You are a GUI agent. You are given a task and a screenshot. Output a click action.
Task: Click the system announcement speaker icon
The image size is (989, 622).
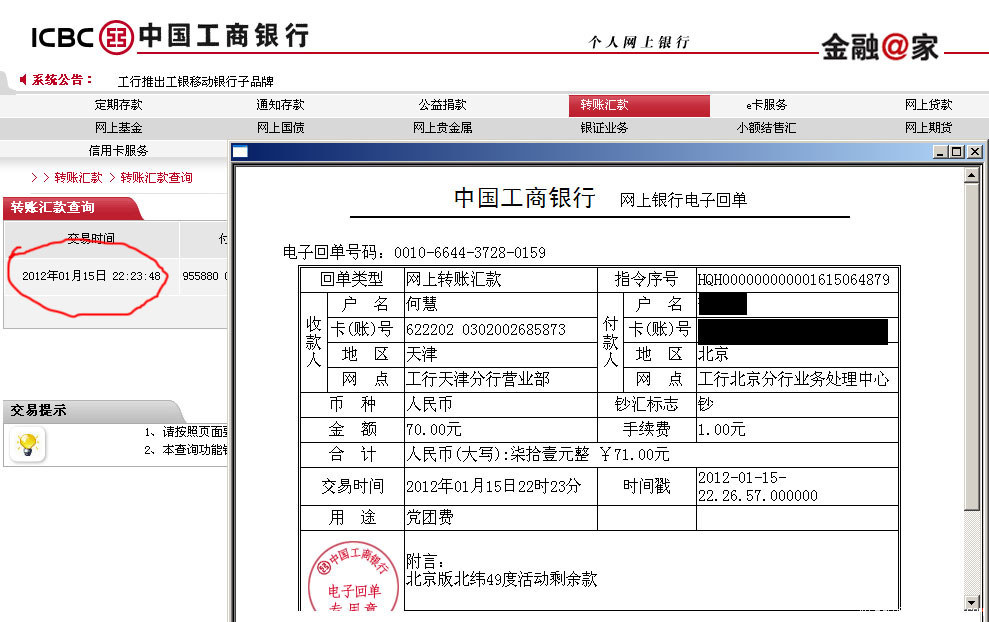coord(23,79)
